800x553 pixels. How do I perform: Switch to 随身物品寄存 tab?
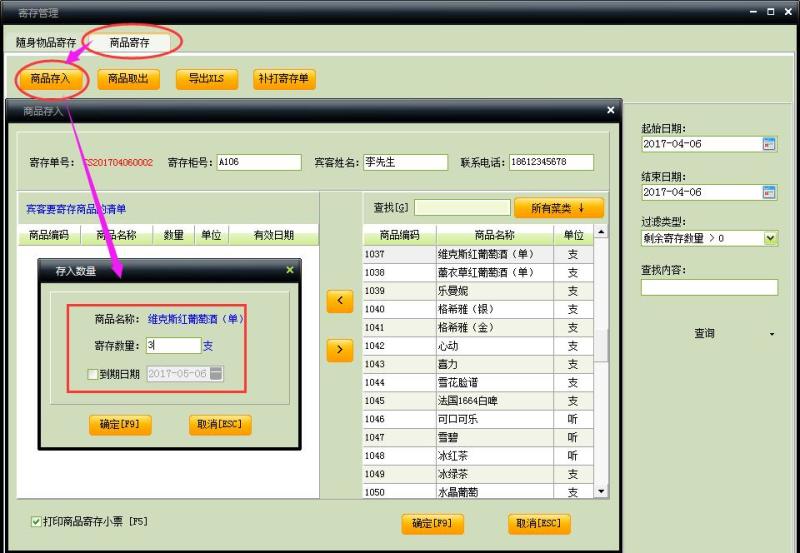(46, 43)
